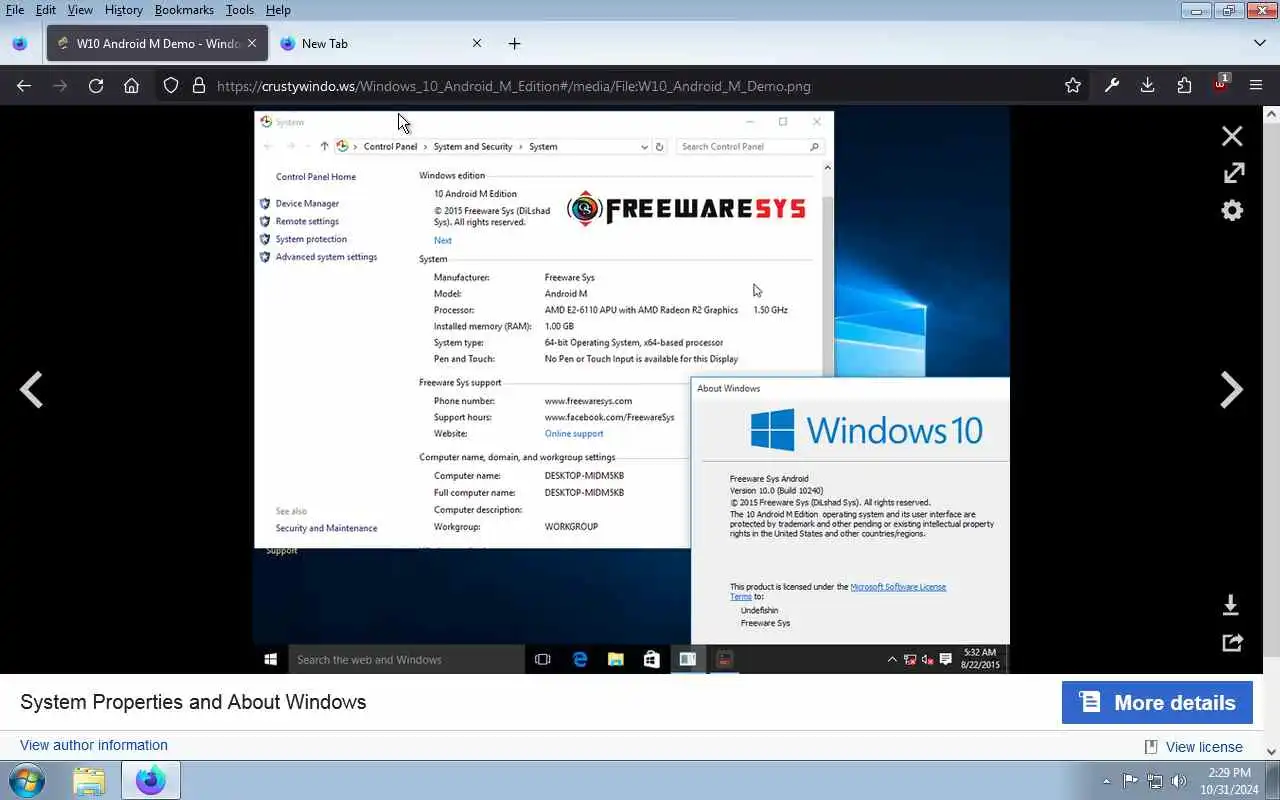The image size is (1280, 800).
Task: Open the downloads panel
Action: click(x=1148, y=86)
